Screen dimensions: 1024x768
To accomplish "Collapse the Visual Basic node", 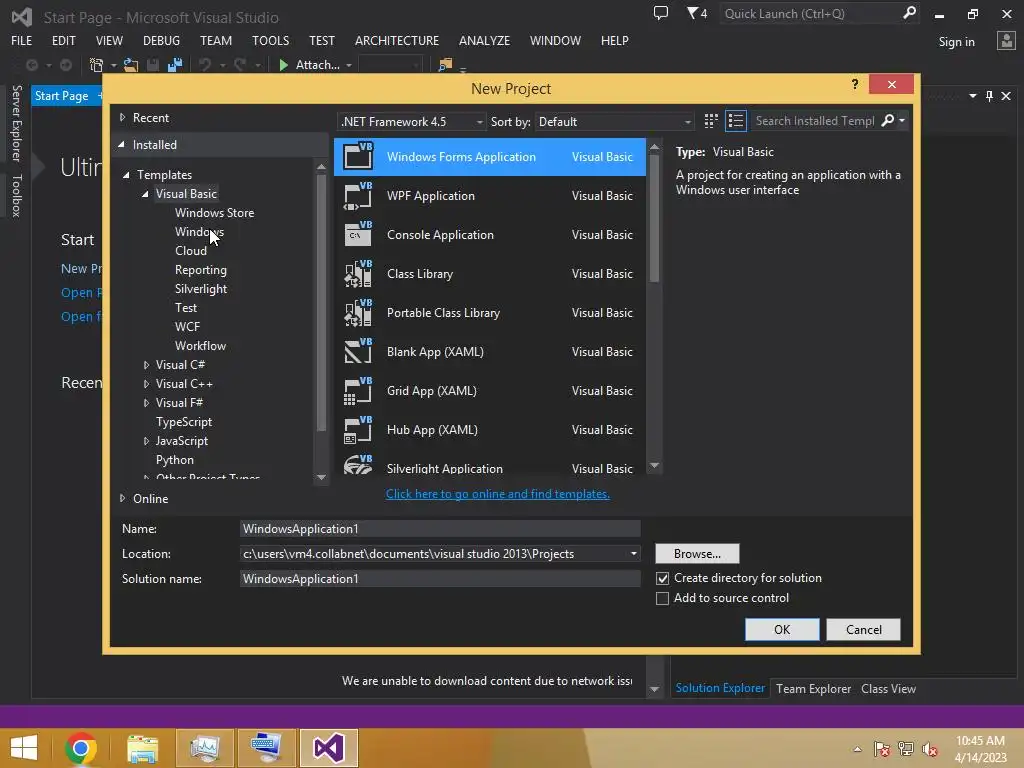I will pyautogui.click(x=145, y=194).
